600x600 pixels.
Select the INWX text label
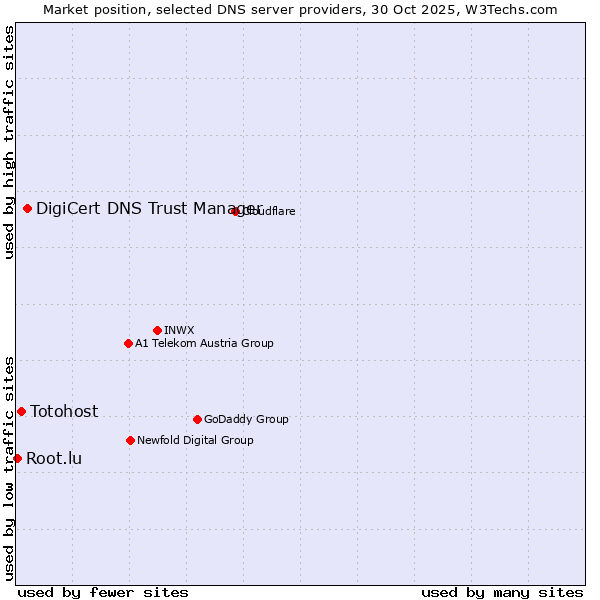coord(179,330)
